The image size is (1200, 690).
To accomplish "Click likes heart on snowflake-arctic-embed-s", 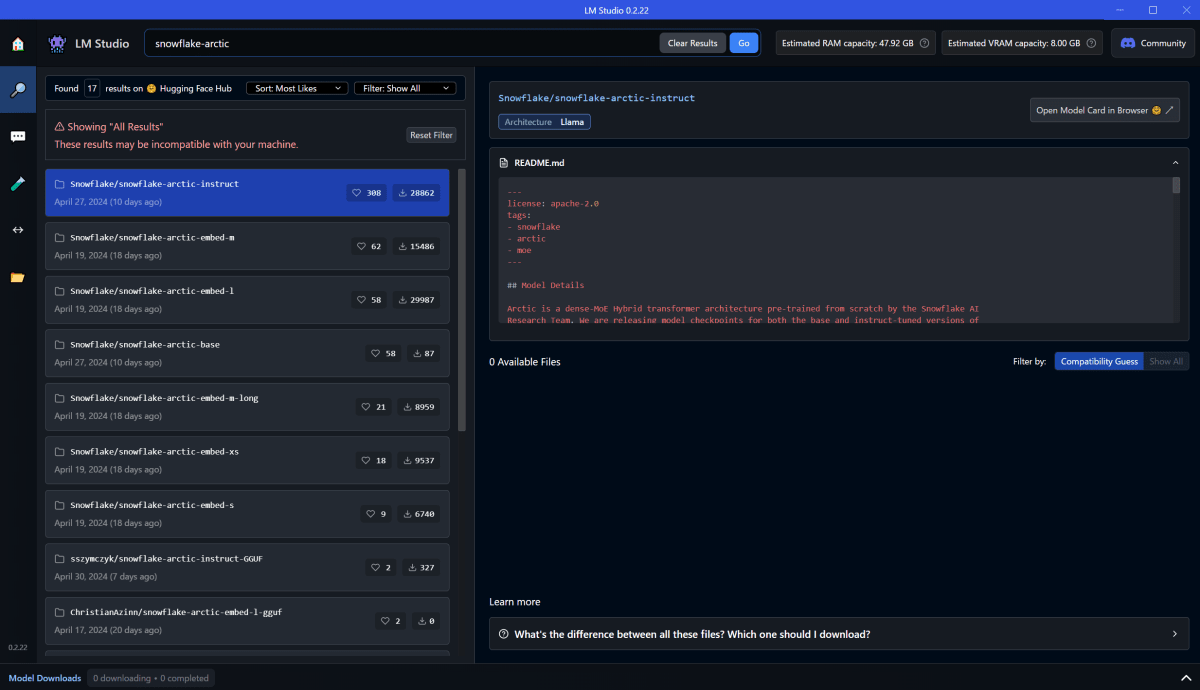I will pos(371,514).
